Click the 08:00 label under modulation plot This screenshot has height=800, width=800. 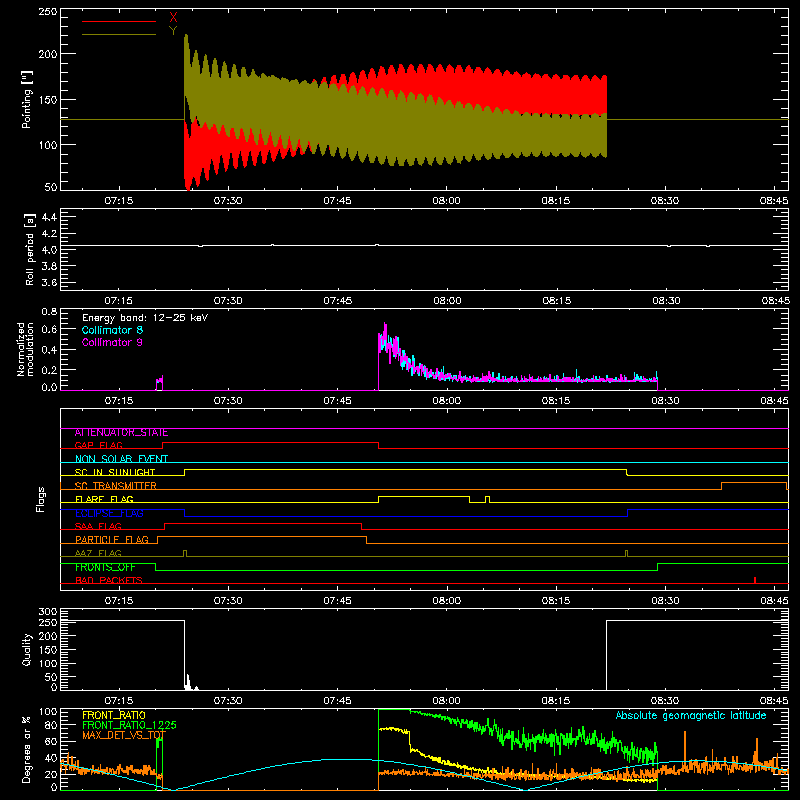(x=447, y=401)
